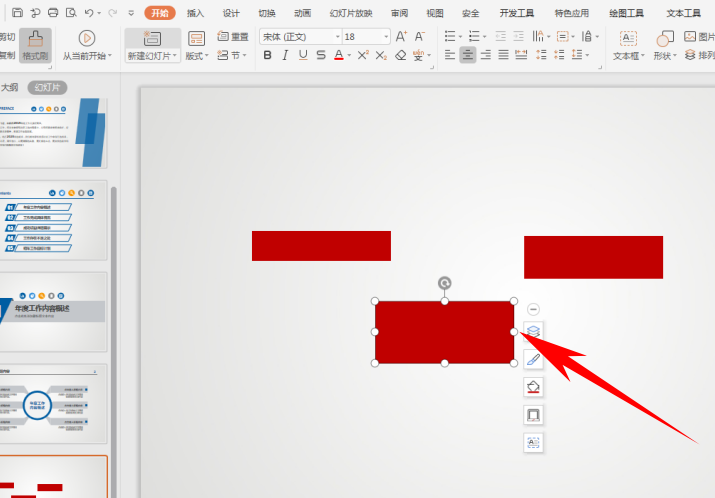The image size is (715, 498).
Task: Click the floating shape fill bucket icon
Action: [x=533, y=387]
